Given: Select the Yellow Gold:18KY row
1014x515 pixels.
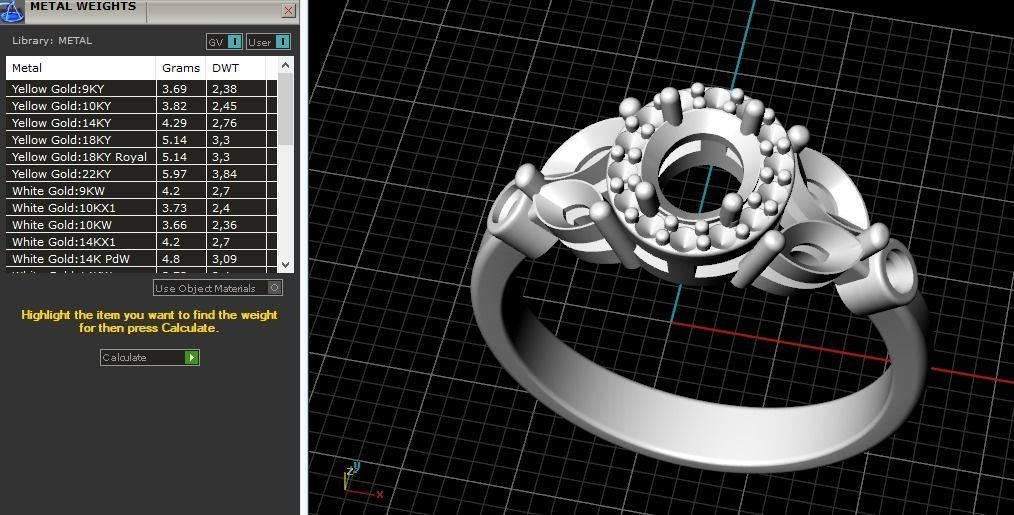Looking at the screenshot, I should pyautogui.click(x=142, y=140).
